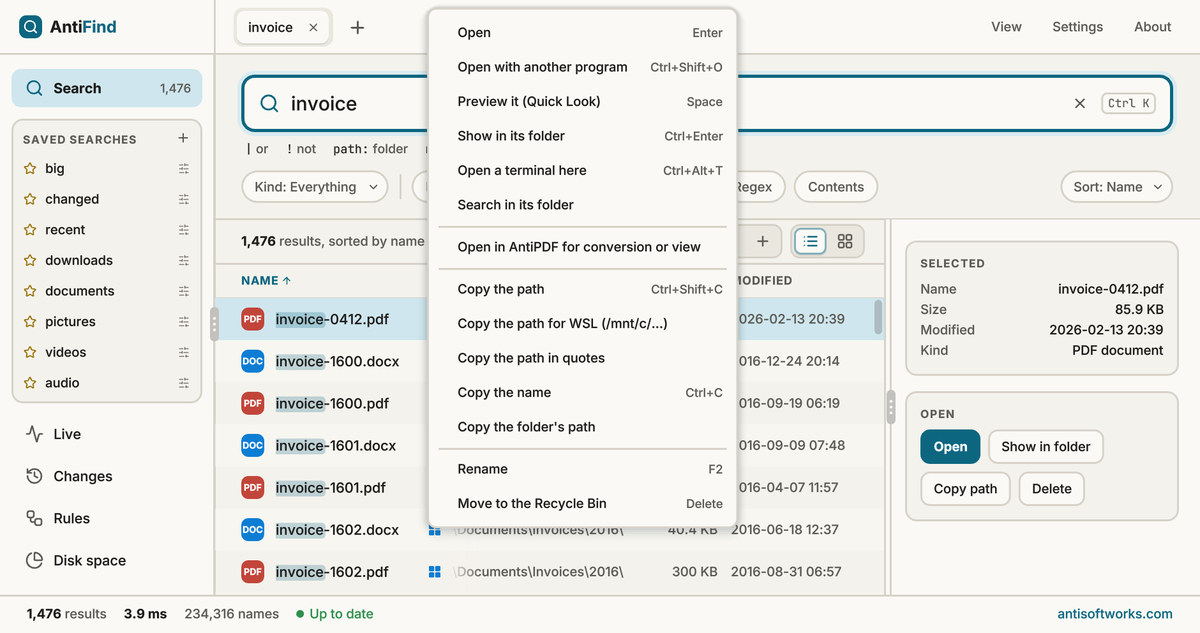The height and width of the screenshot is (633, 1200).
Task: Choose Copy the path
Action: [582, 289]
